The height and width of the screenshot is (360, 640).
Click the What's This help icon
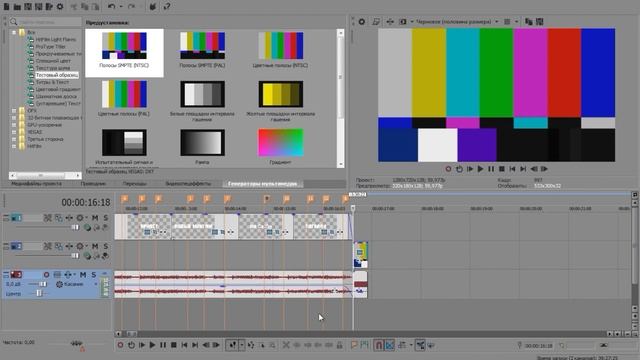[167, 7]
